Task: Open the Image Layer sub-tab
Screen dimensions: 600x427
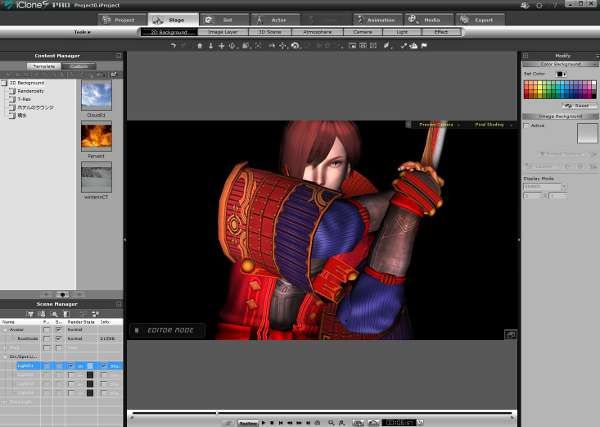Action: click(223, 32)
